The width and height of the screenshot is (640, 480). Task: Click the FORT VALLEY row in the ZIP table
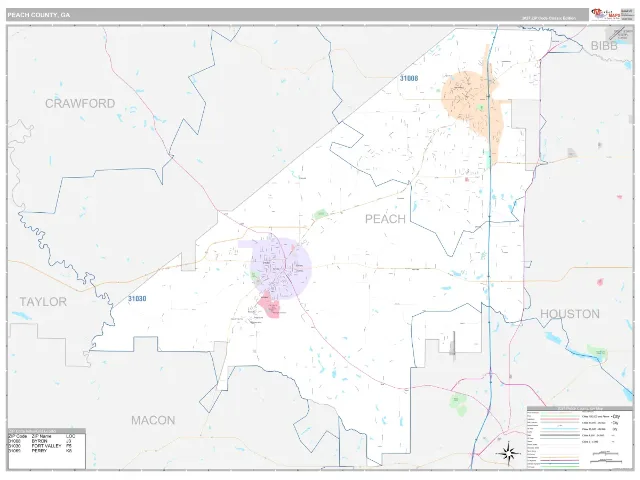42,446
